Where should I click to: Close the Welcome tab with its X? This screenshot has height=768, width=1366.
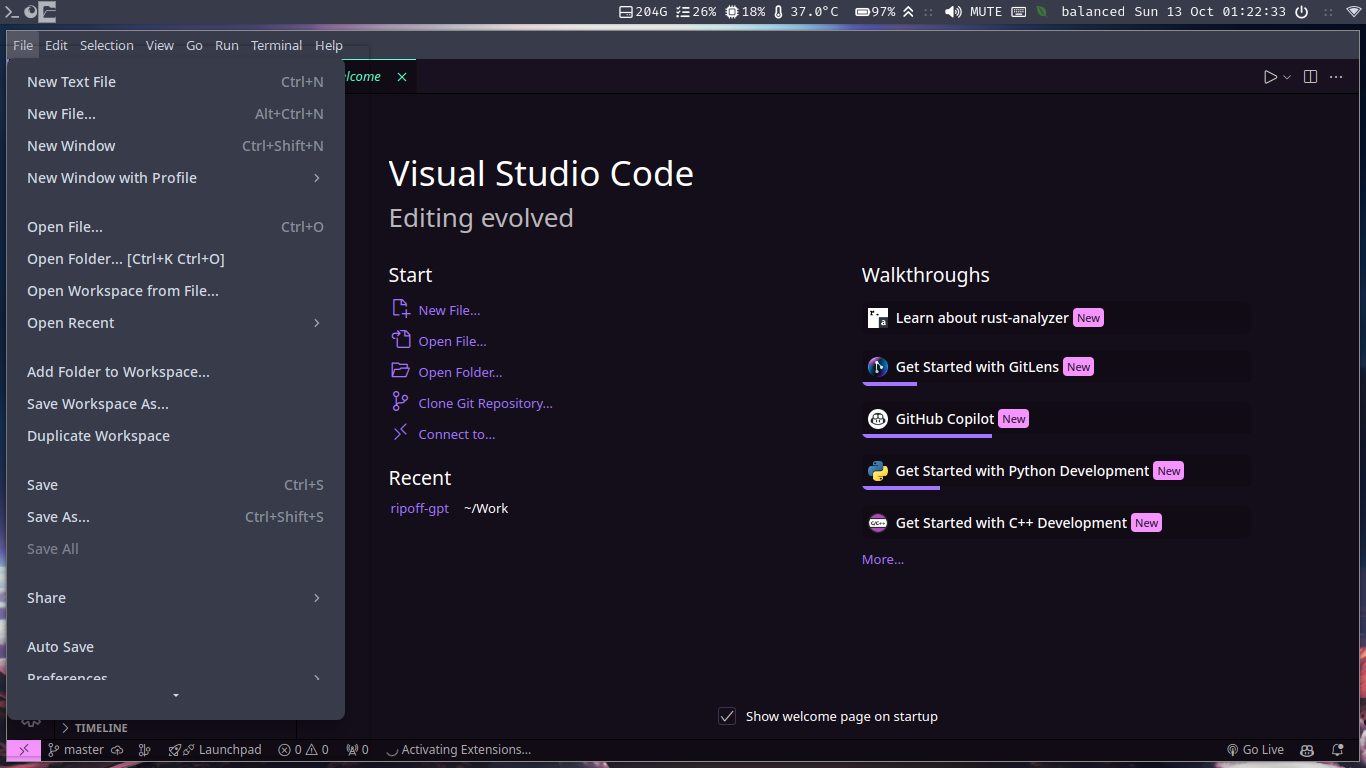click(x=402, y=77)
